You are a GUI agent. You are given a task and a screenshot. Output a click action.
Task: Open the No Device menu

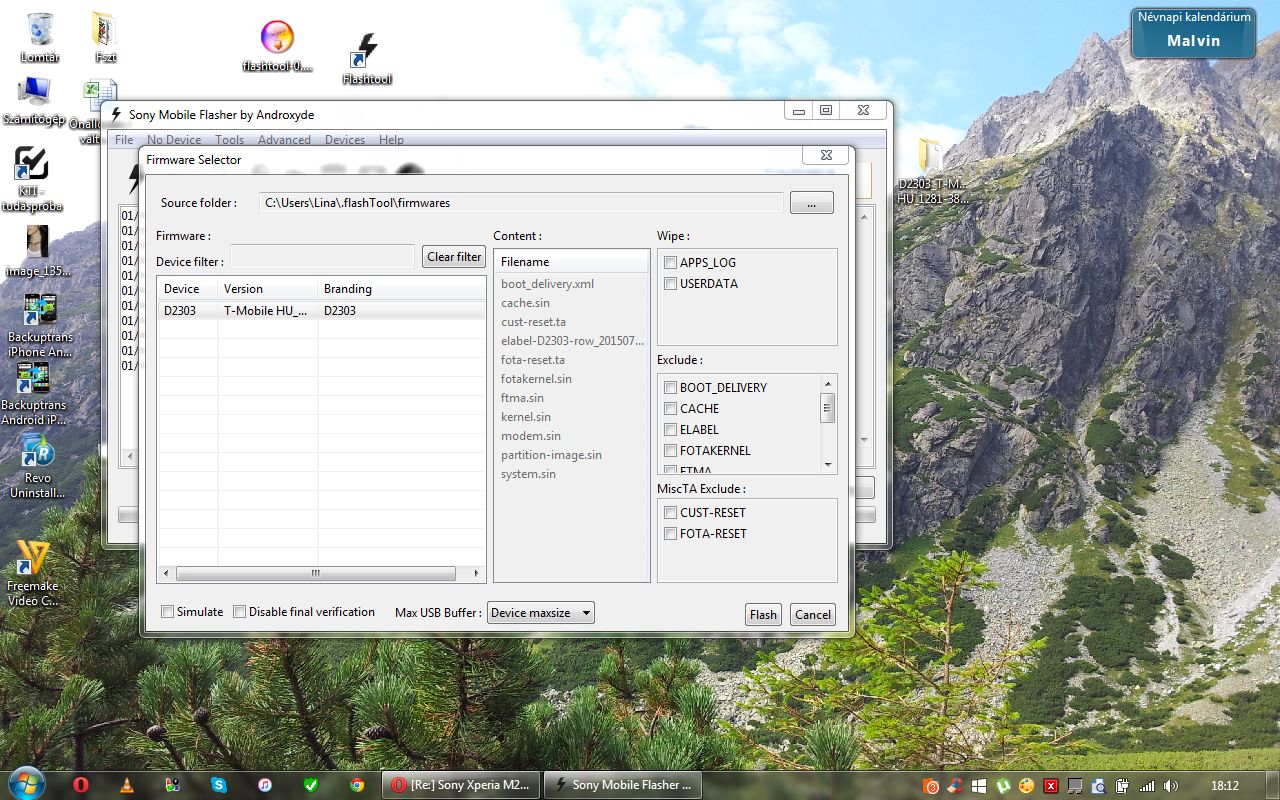click(x=174, y=140)
